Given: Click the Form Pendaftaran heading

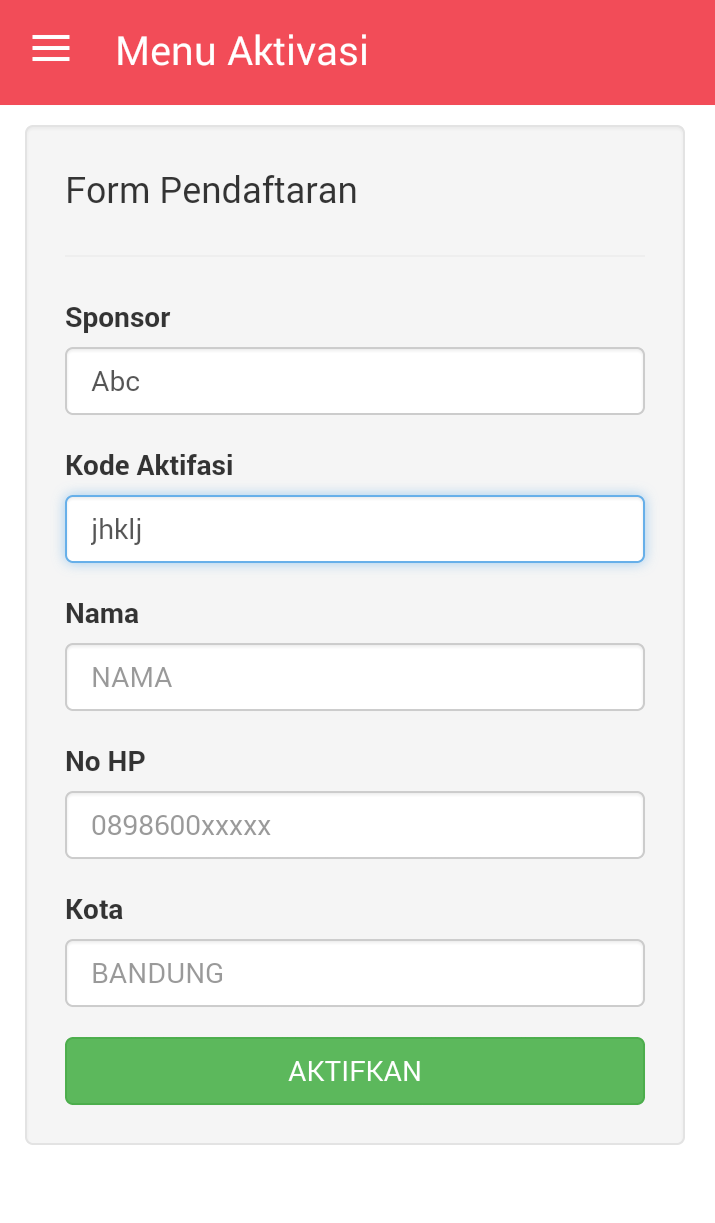Looking at the screenshot, I should coord(211,190).
